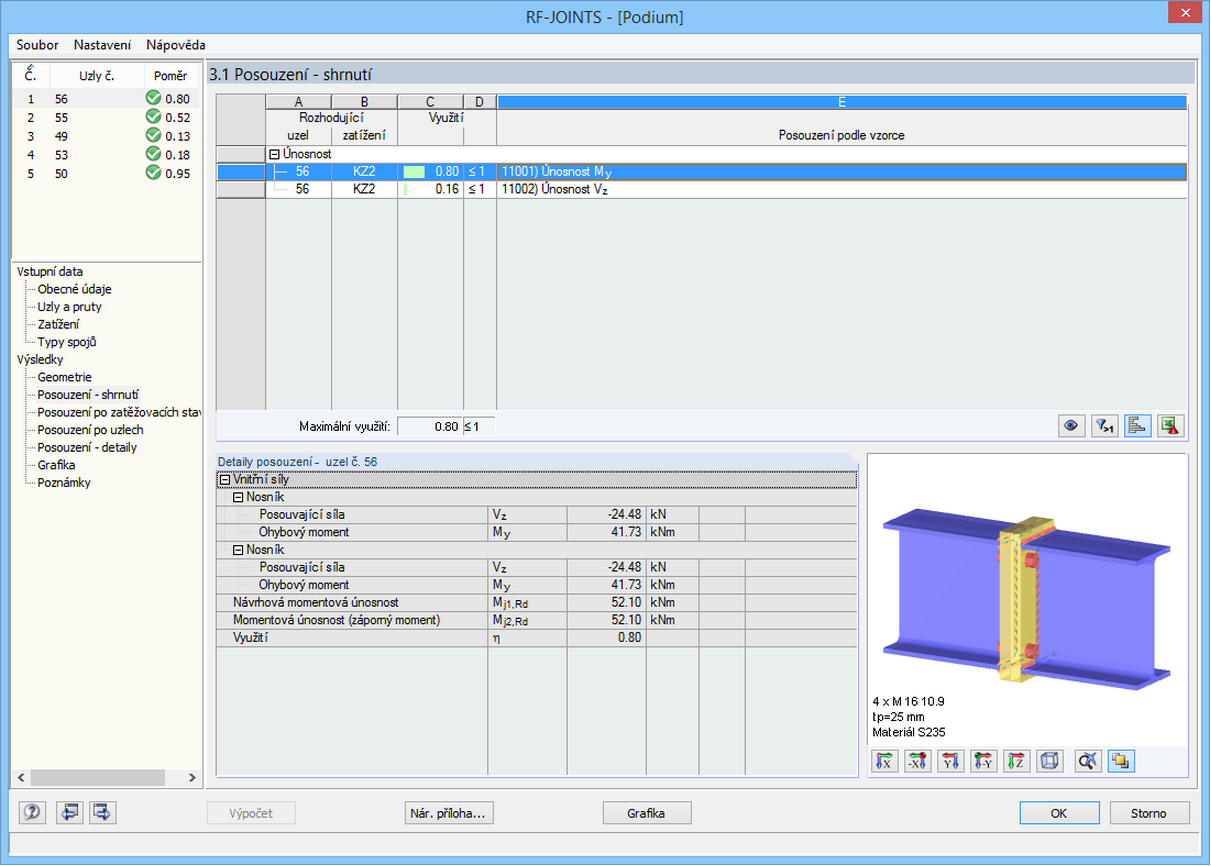
Task: Open Posouzení po uzlech item
Action: tap(90, 430)
